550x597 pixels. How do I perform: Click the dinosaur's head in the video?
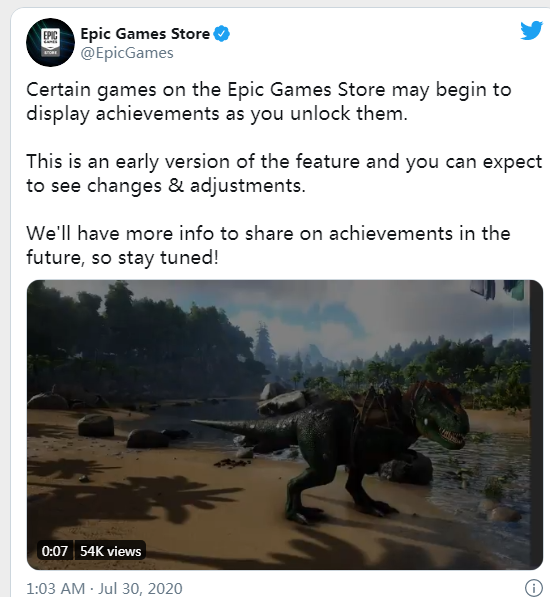[442, 417]
